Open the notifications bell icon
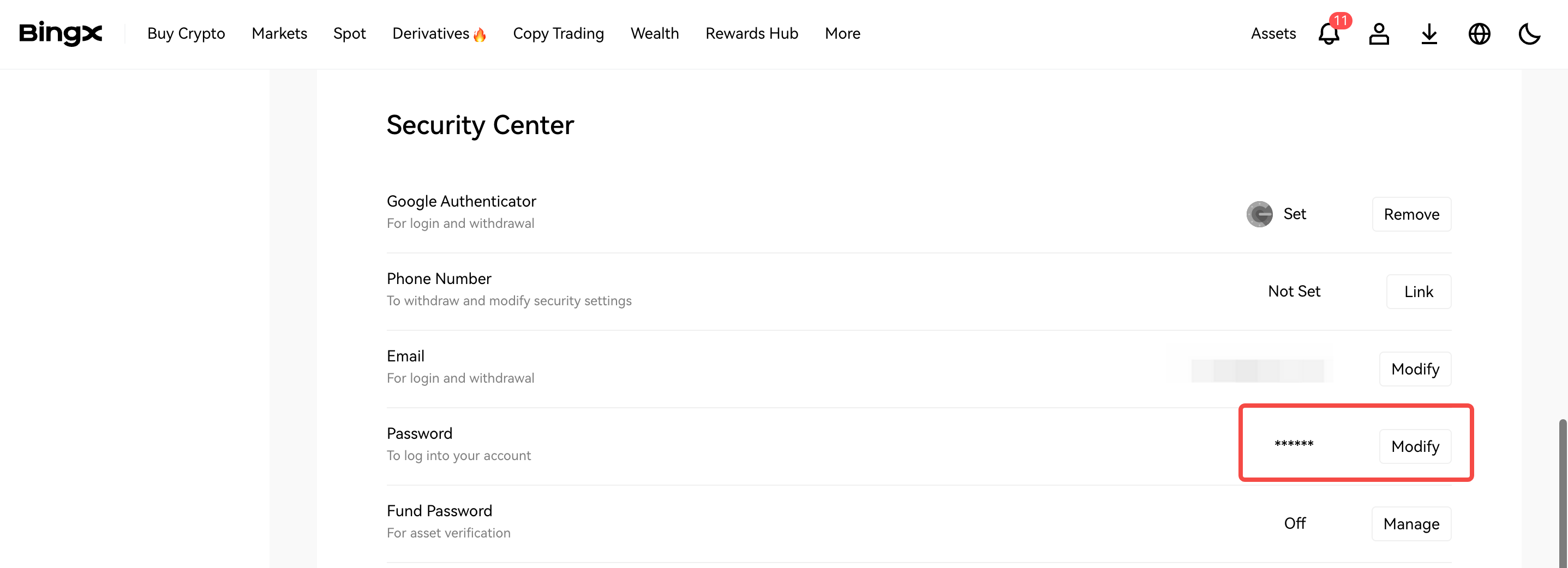Viewport: 1568px width, 568px height. (1328, 33)
